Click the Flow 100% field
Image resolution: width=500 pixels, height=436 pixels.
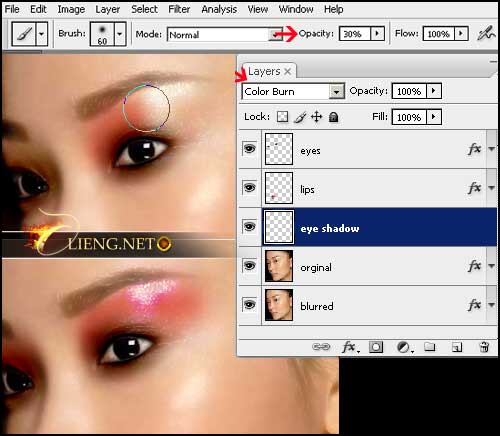439,34
